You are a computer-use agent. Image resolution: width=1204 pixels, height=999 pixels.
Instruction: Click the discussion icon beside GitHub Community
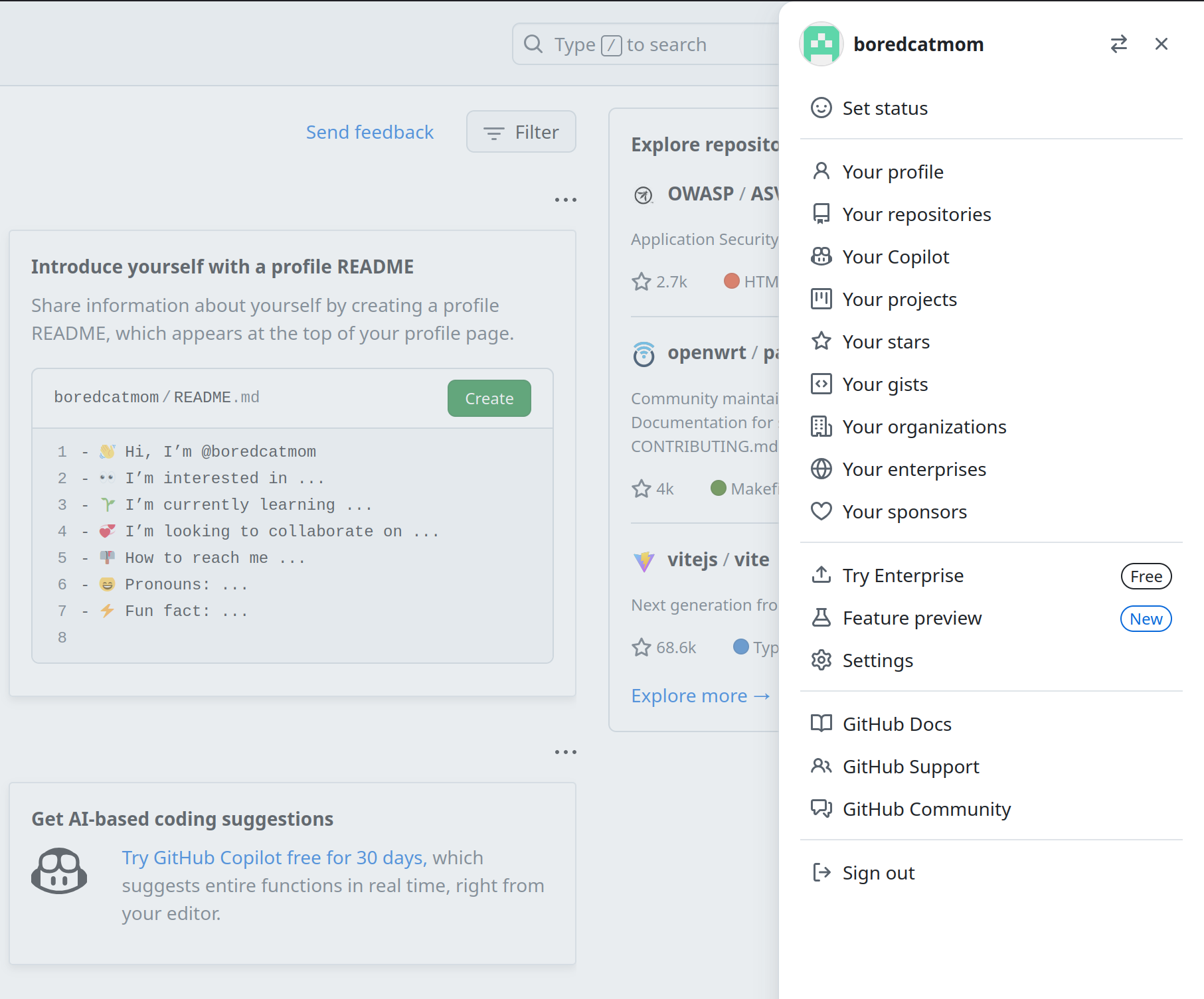point(821,808)
